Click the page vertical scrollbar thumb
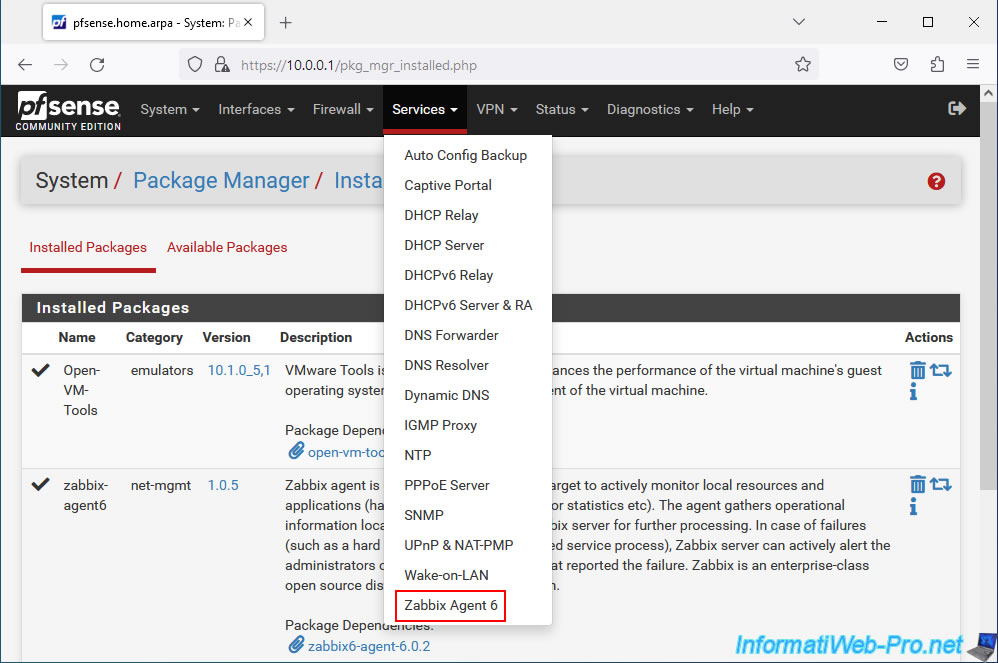This screenshot has width=998, height=663. coord(988,295)
